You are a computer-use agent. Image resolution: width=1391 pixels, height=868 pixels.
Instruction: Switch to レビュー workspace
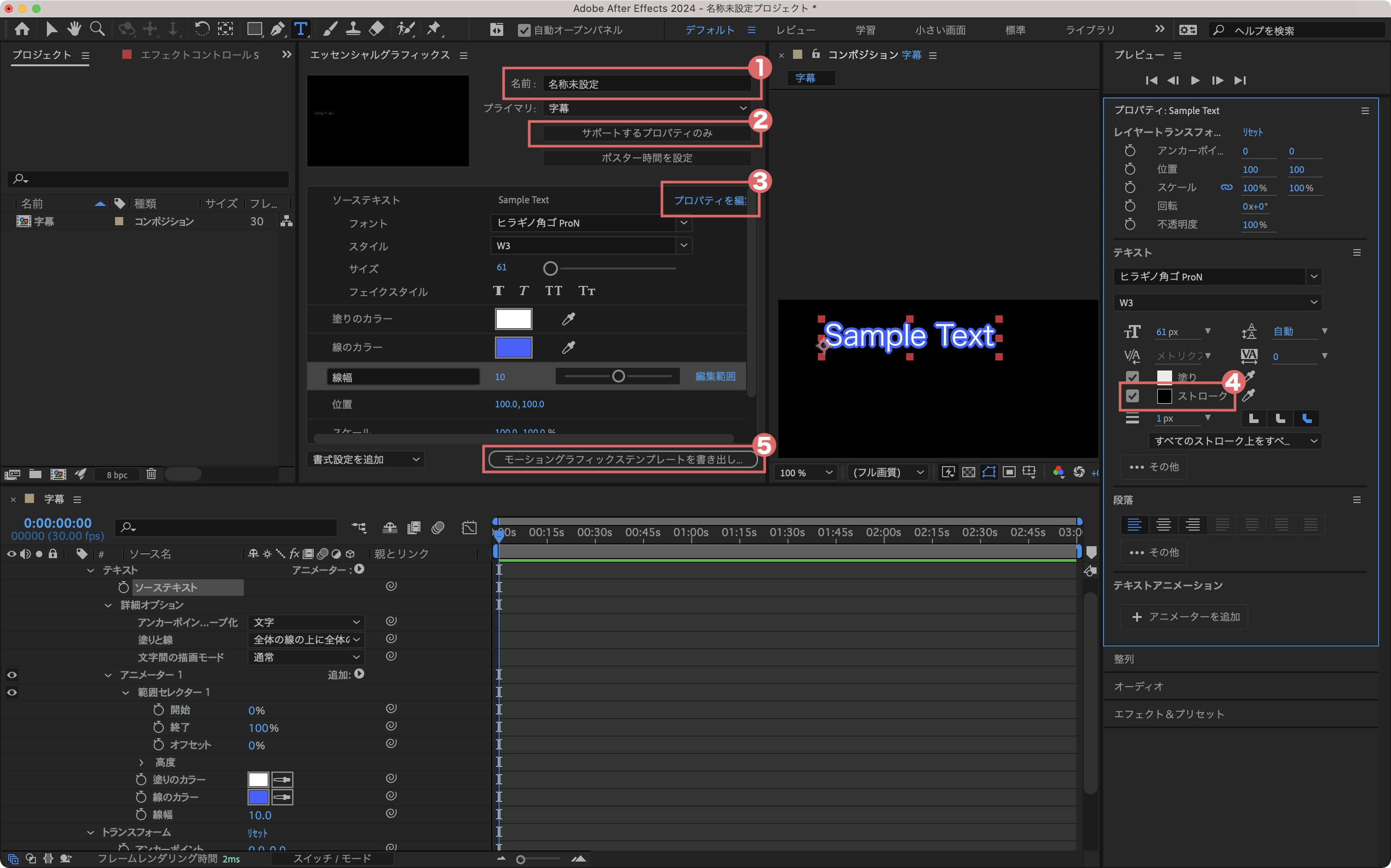pyautogui.click(x=795, y=30)
